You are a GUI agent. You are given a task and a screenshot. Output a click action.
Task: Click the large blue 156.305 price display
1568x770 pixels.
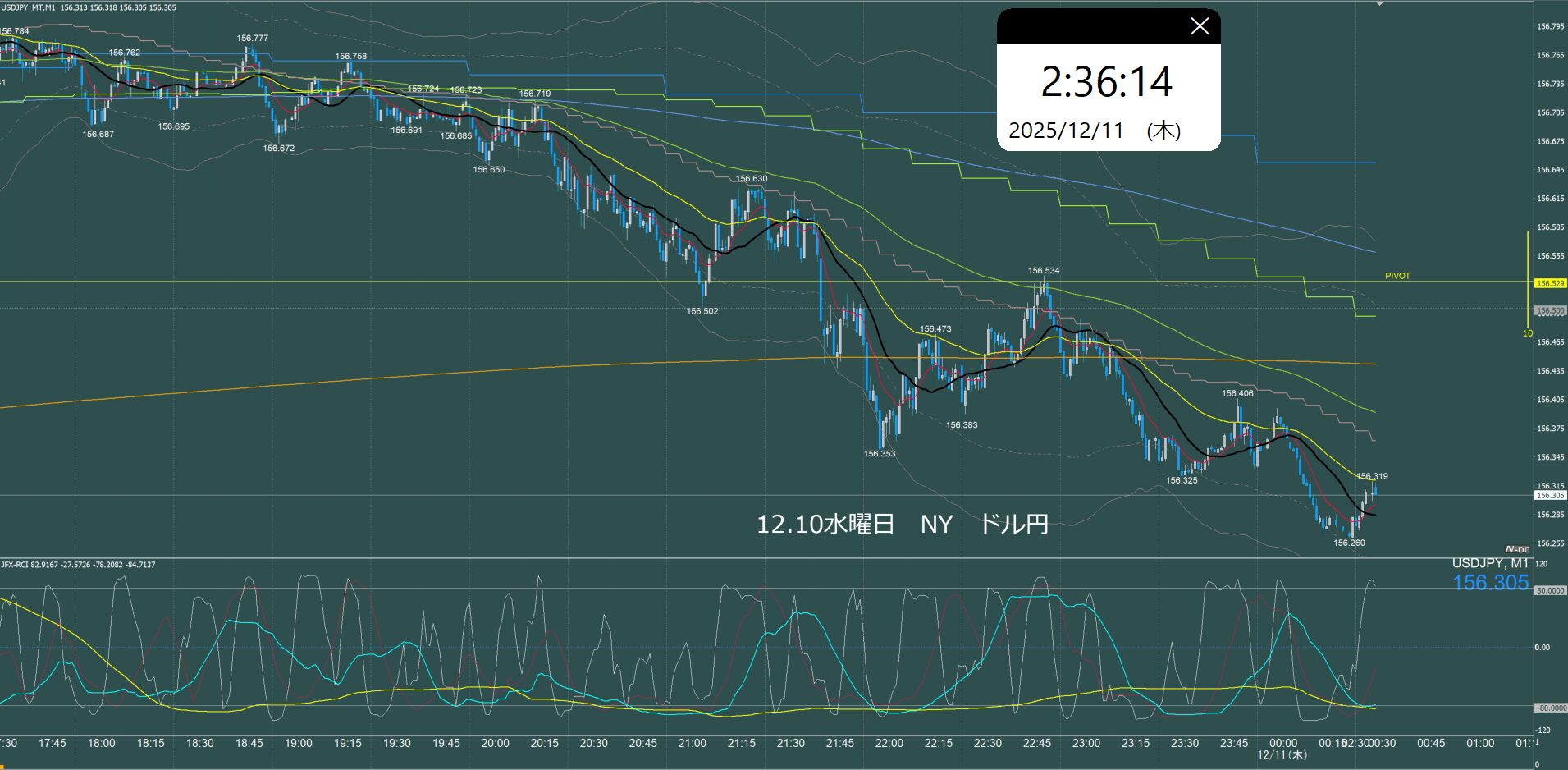point(1490,583)
